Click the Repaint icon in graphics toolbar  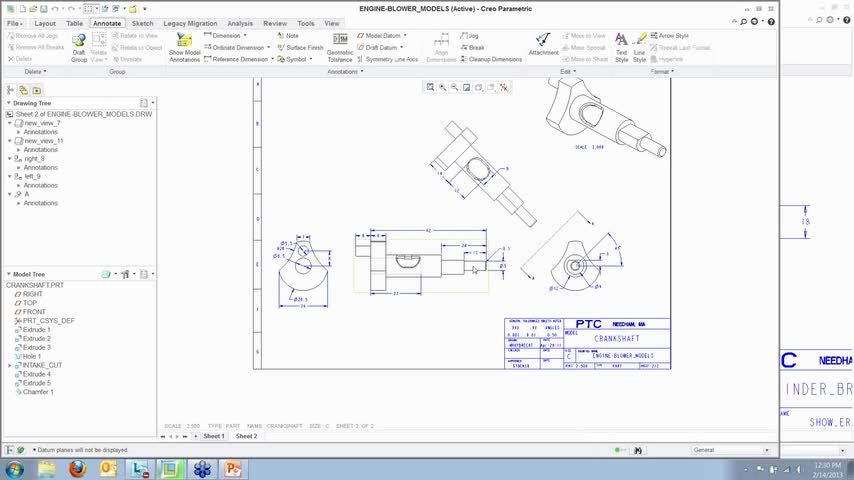pyautogui.click(x=467, y=87)
